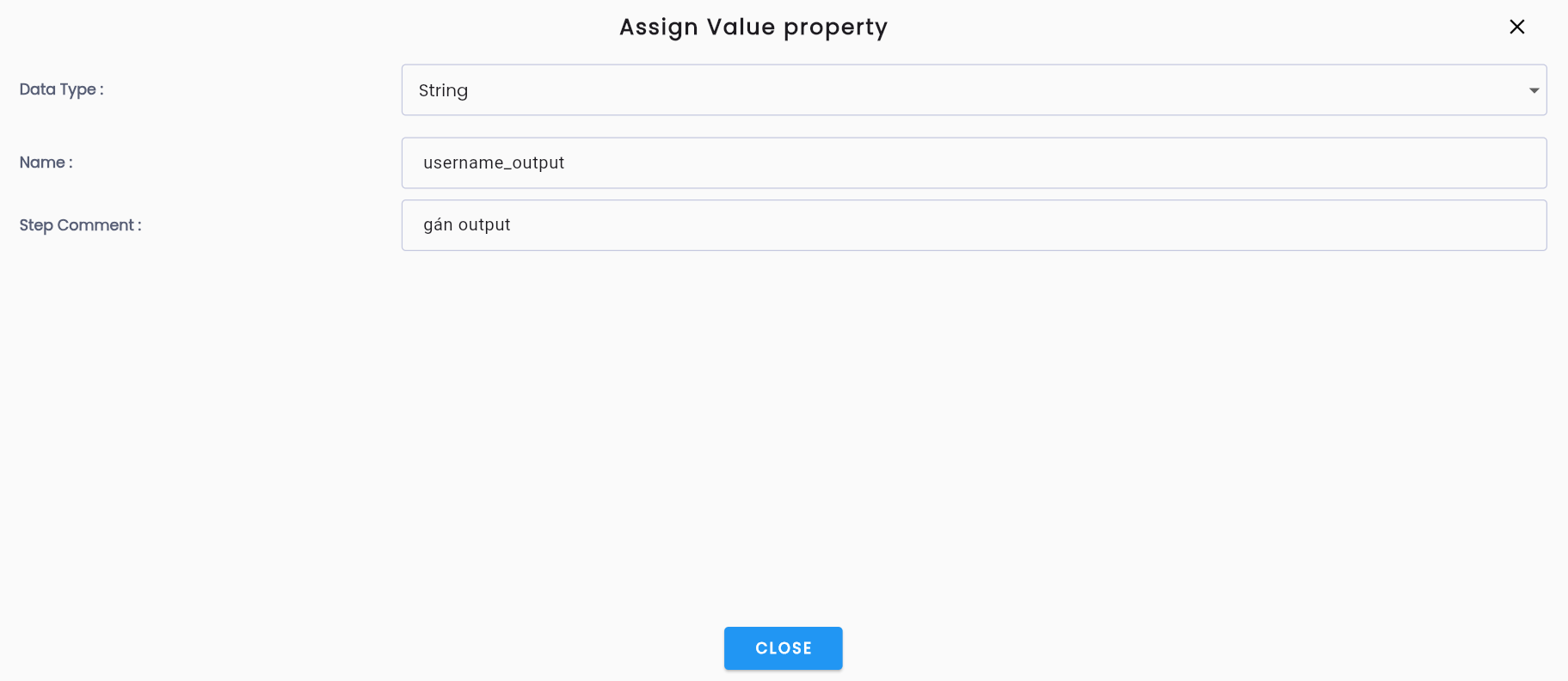1568x681 pixels.
Task: Dismiss the Assign Value property window
Action: tap(1516, 27)
